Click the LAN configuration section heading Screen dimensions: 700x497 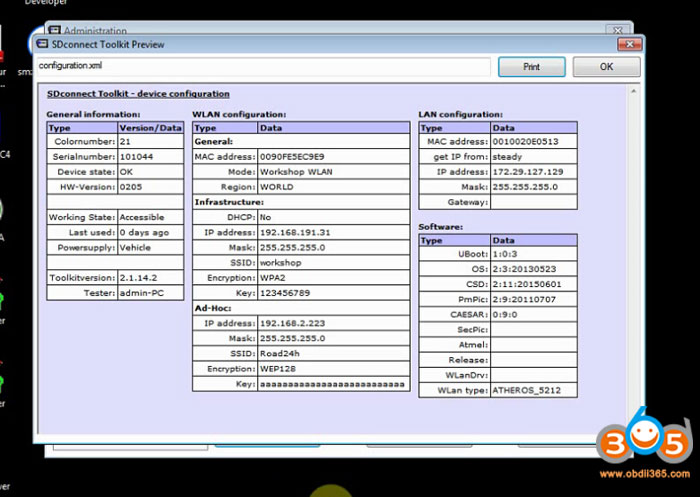[460, 114]
